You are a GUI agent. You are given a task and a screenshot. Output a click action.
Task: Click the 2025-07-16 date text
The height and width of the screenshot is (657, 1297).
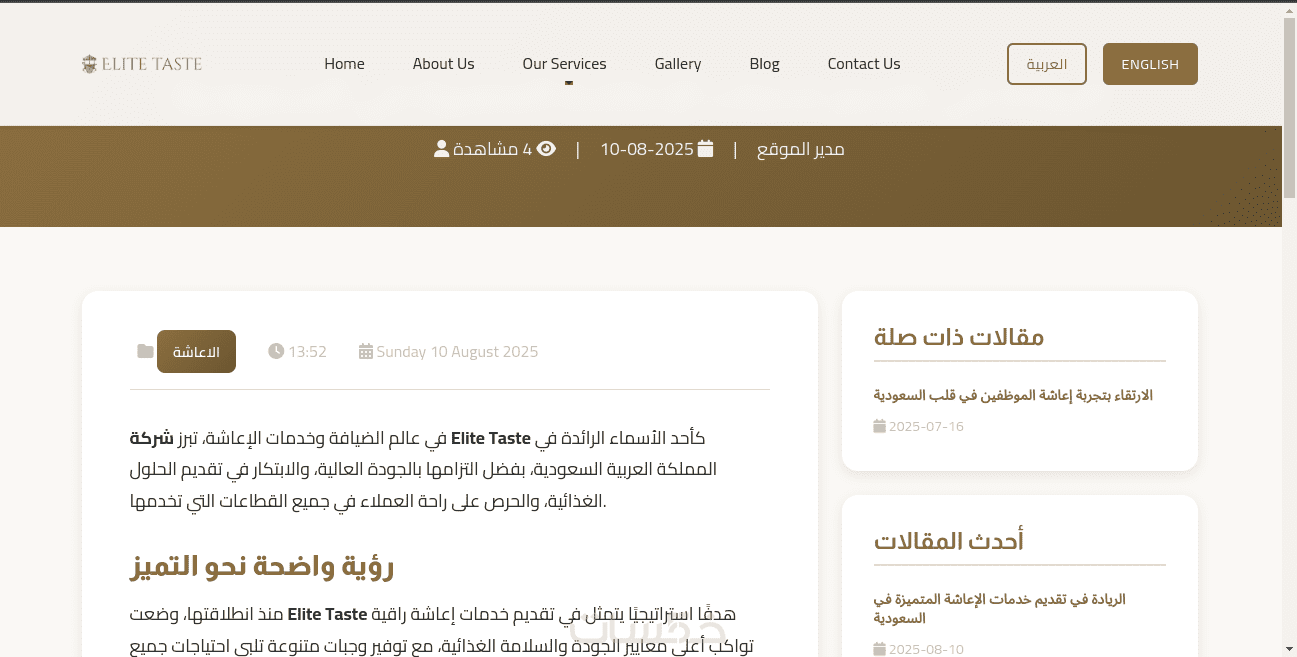[x=926, y=426]
